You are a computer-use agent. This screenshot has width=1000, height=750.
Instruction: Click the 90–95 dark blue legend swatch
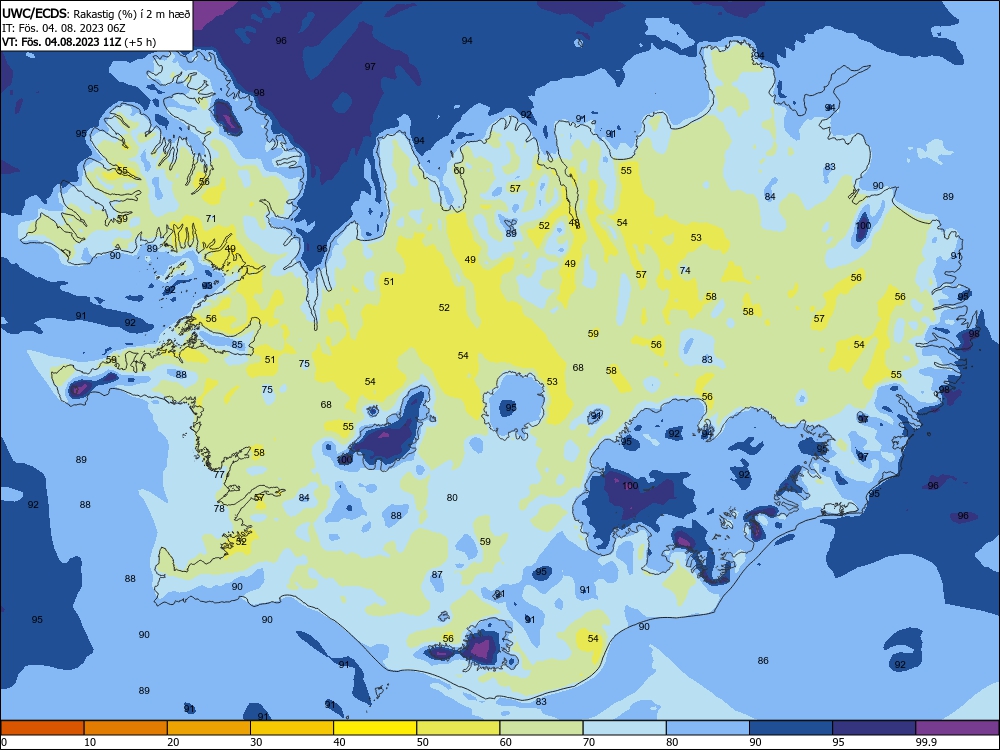(x=791, y=728)
